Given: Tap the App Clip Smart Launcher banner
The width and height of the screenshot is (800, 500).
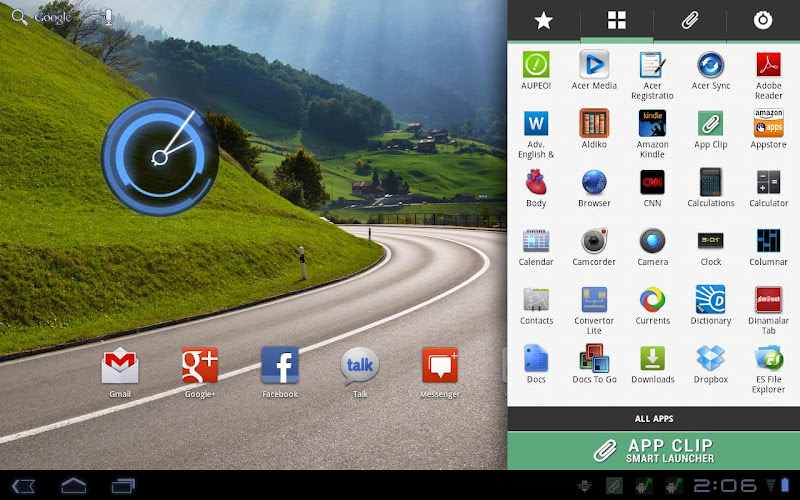Looking at the screenshot, I should (654, 451).
